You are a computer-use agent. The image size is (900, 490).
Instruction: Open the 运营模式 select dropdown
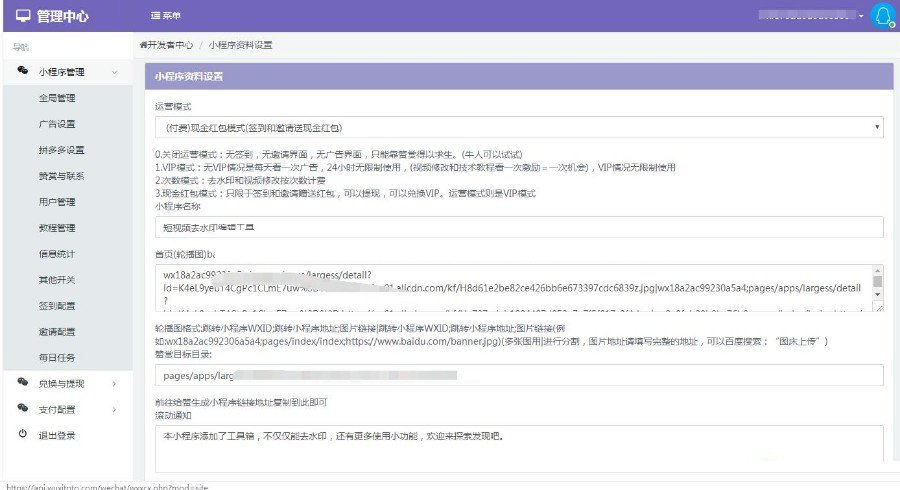519,127
